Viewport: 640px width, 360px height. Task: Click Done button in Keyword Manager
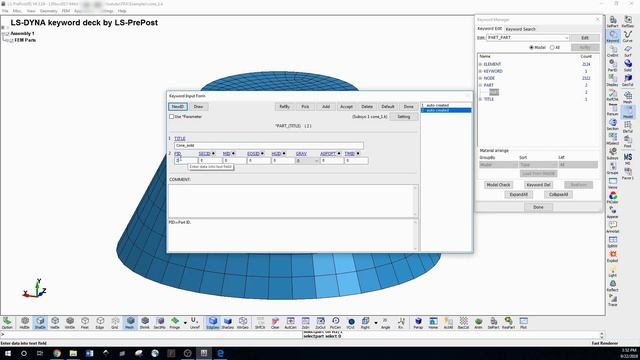(x=538, y=207)
